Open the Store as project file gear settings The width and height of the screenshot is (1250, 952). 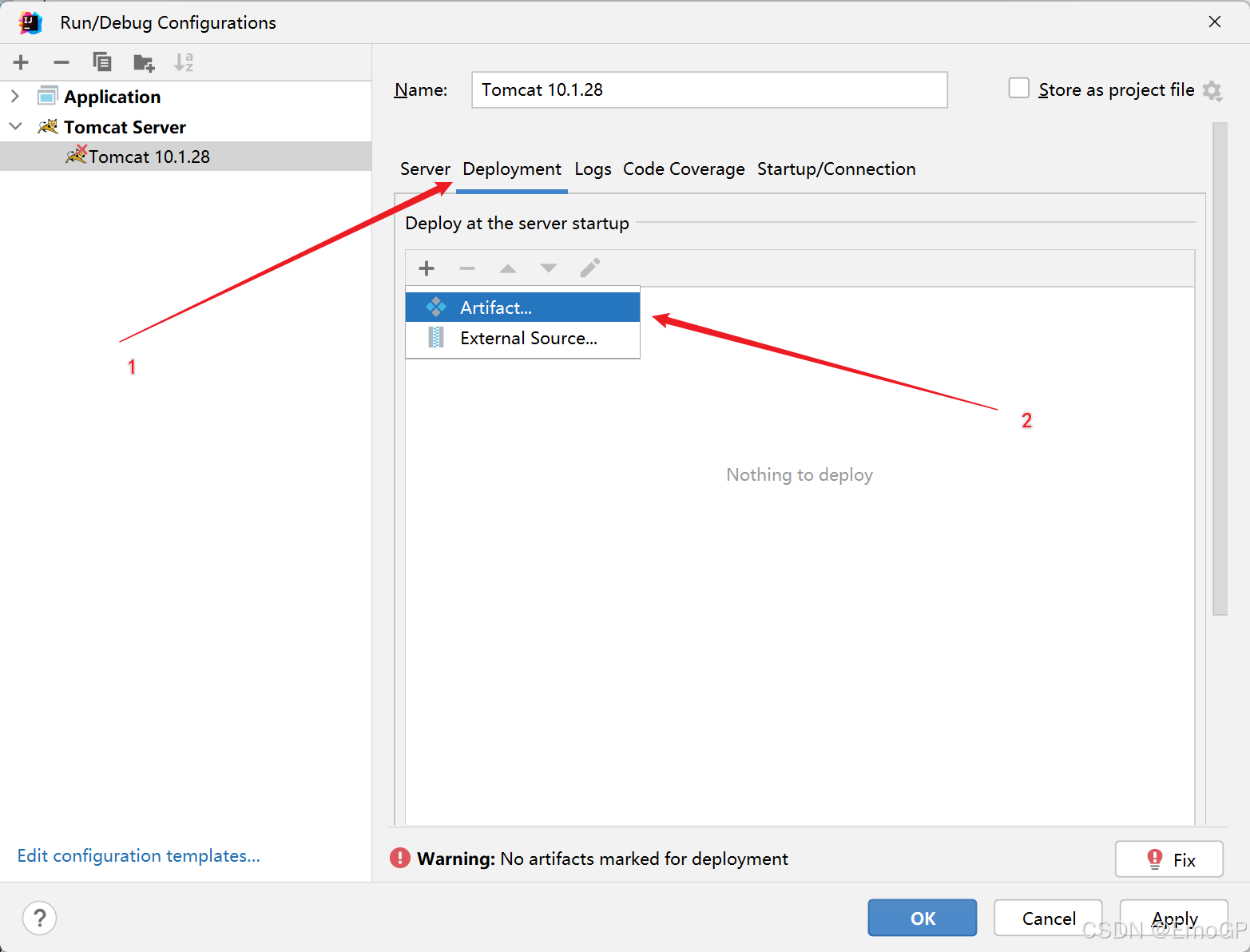tap(1212, 90)
